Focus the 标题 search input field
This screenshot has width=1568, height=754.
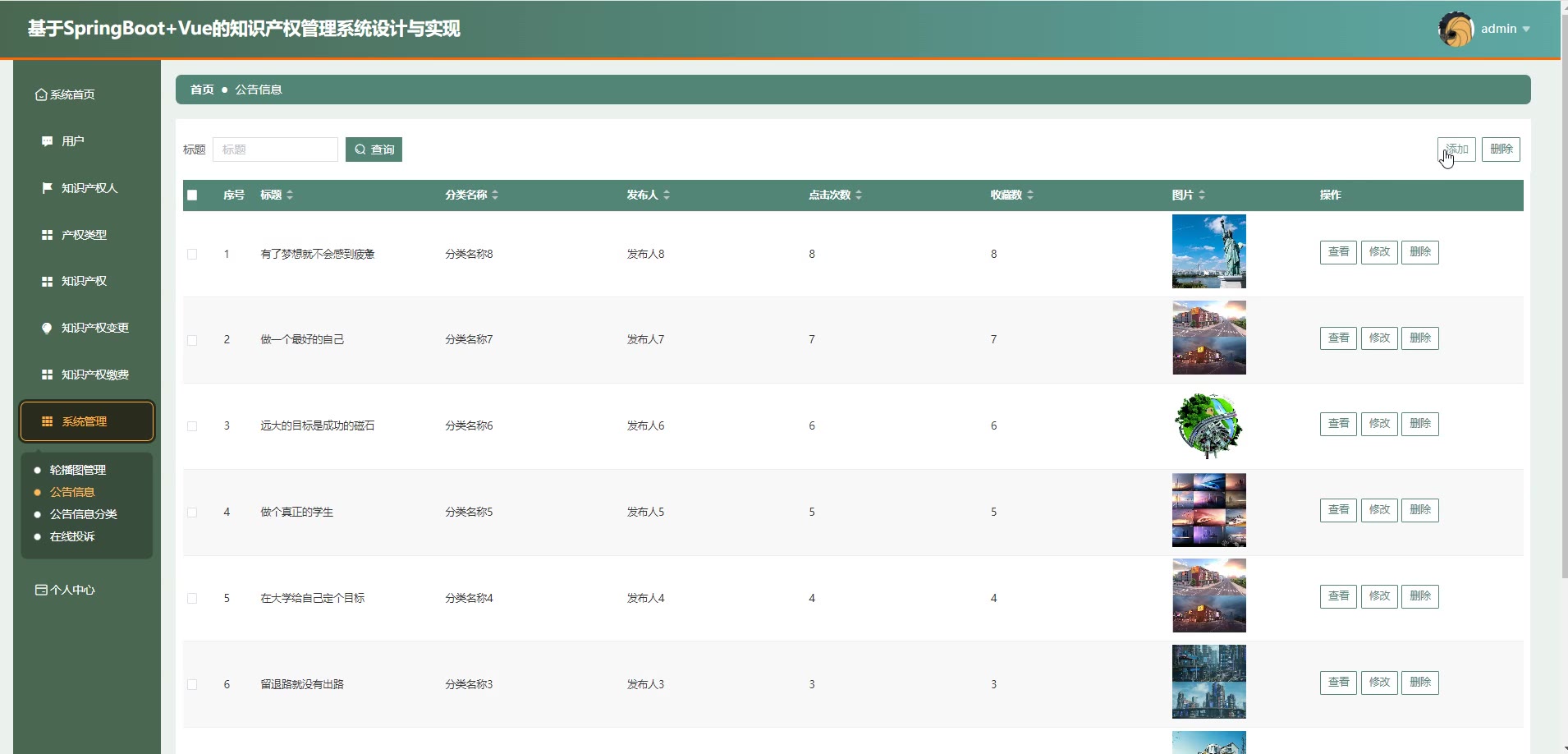[x=275, y=149]
